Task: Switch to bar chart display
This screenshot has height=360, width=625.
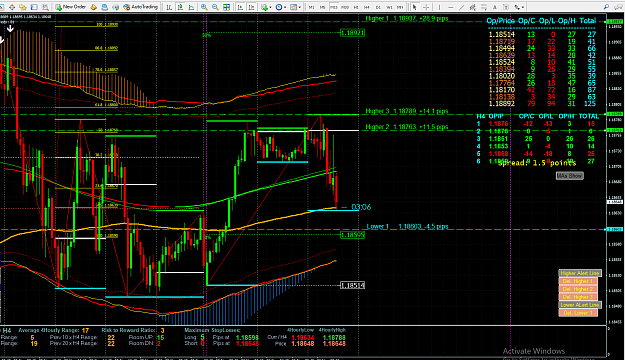Action: point(169,7)
